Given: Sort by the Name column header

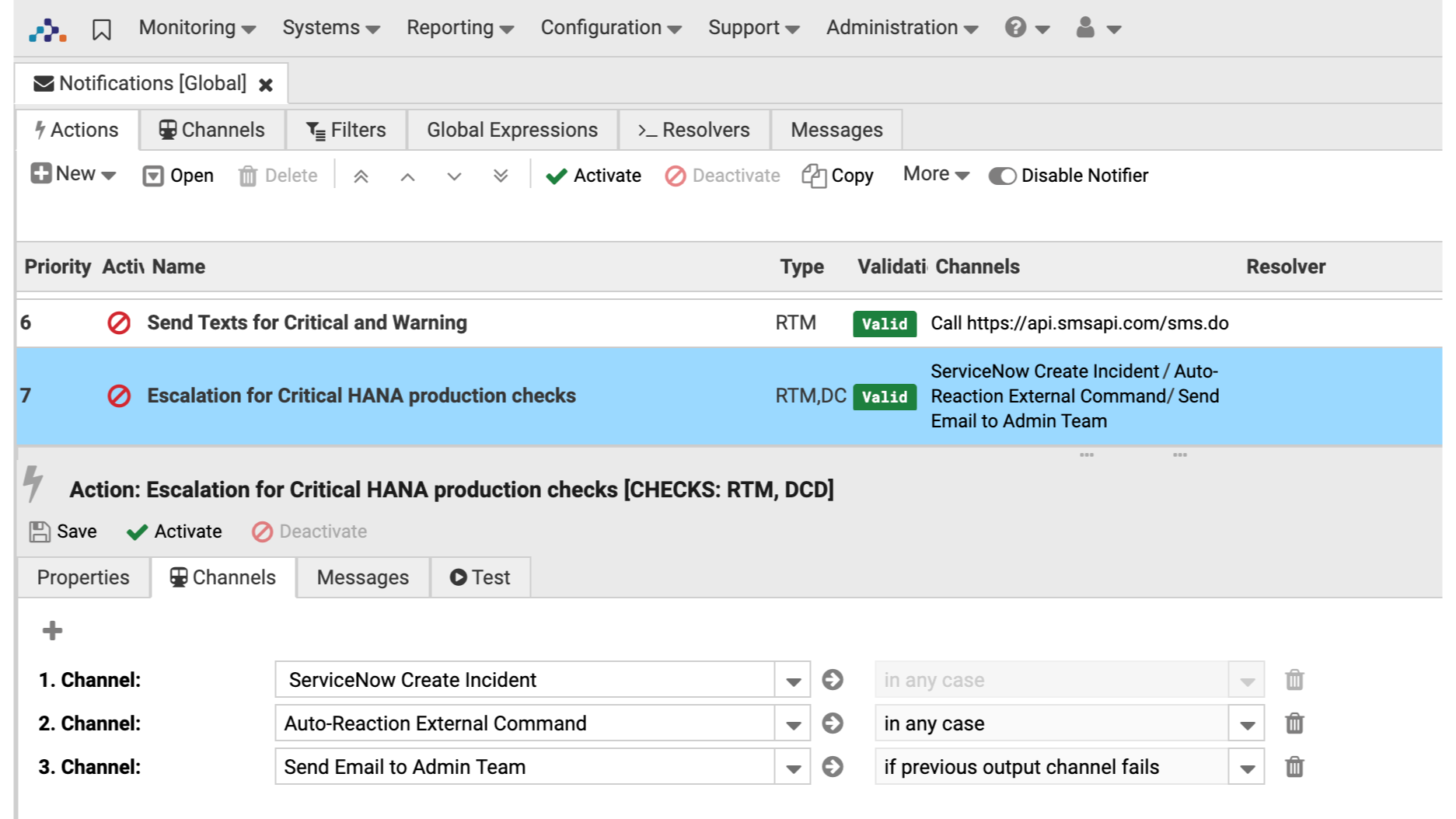Looking at the screenshot, I should click(x=179, y=267).
